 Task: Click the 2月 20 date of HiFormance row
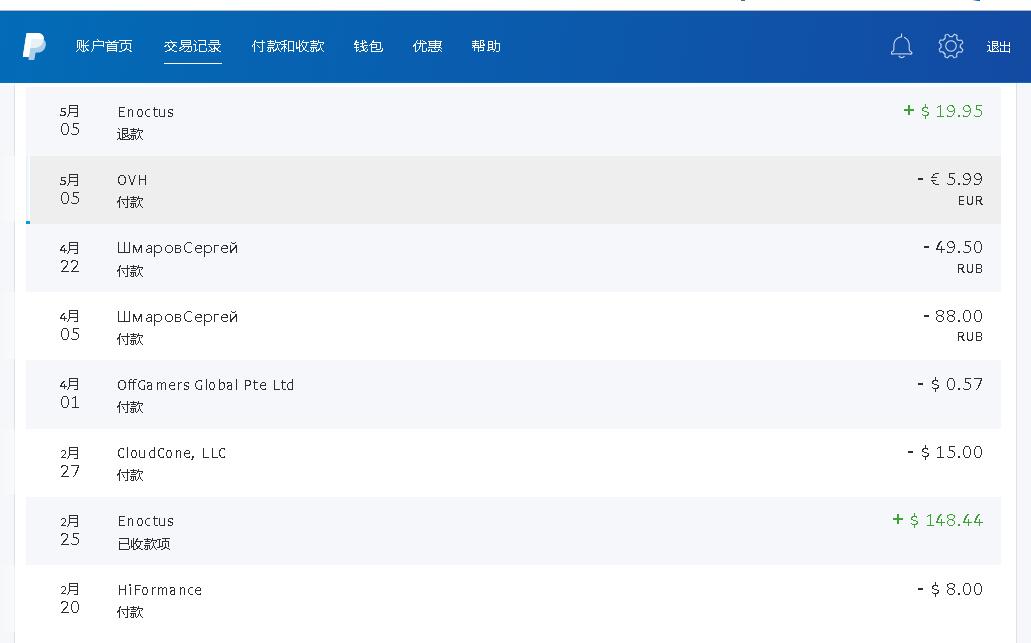(x=70, y=599)
